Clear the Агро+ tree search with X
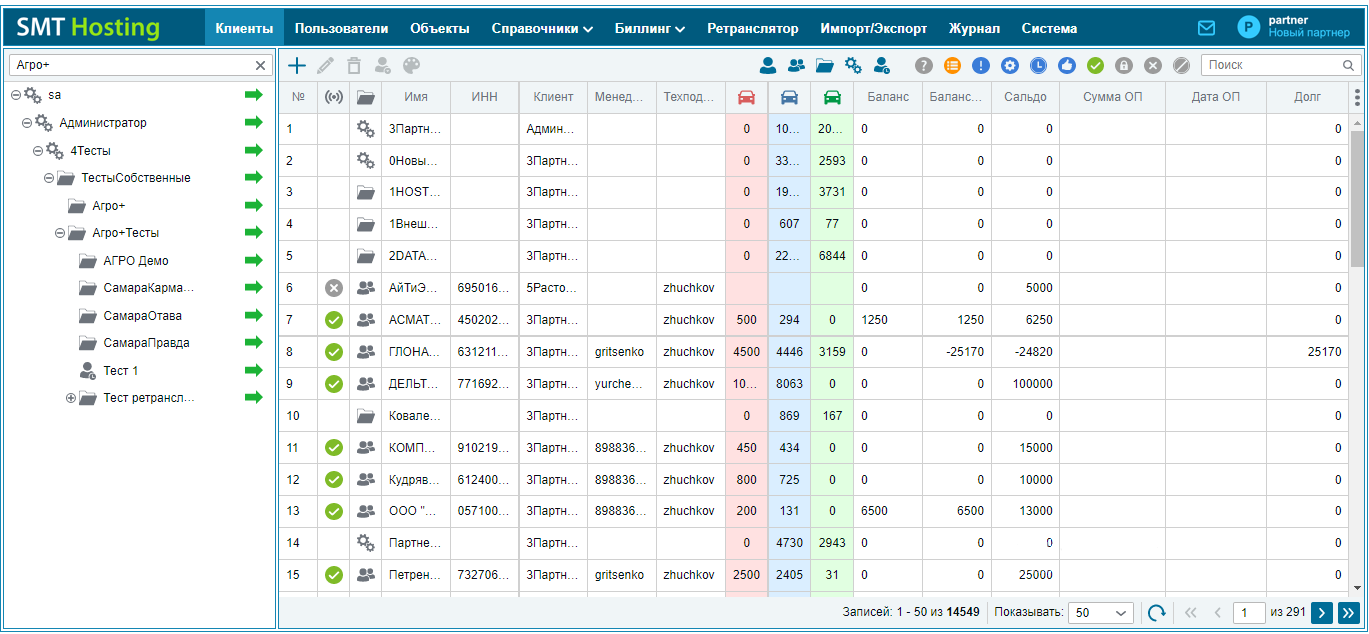 [x=261, y=65]
